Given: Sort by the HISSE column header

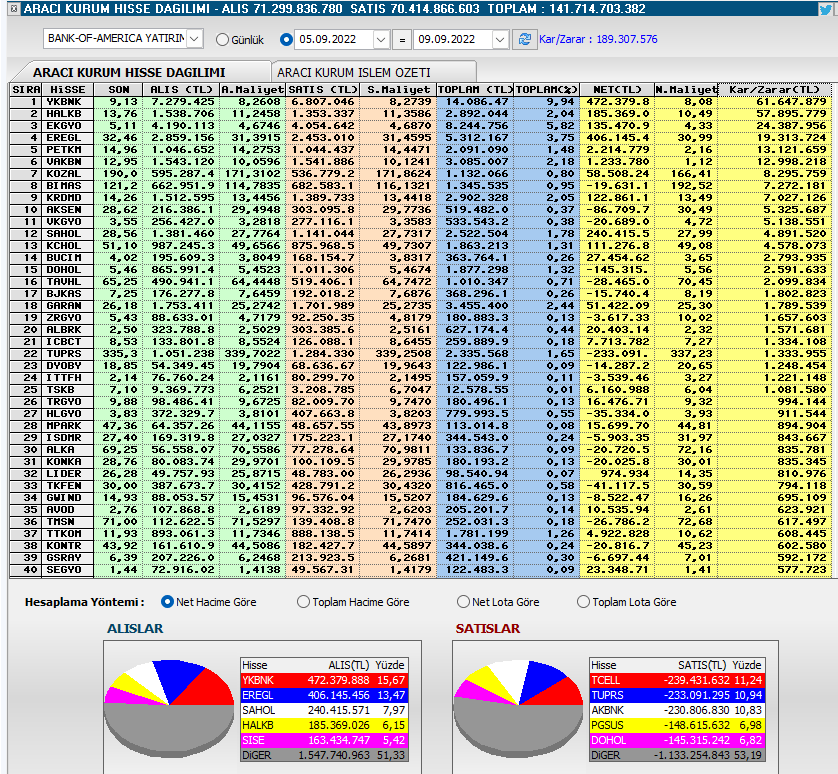Looking at the screenshot, I should point(67,89).
